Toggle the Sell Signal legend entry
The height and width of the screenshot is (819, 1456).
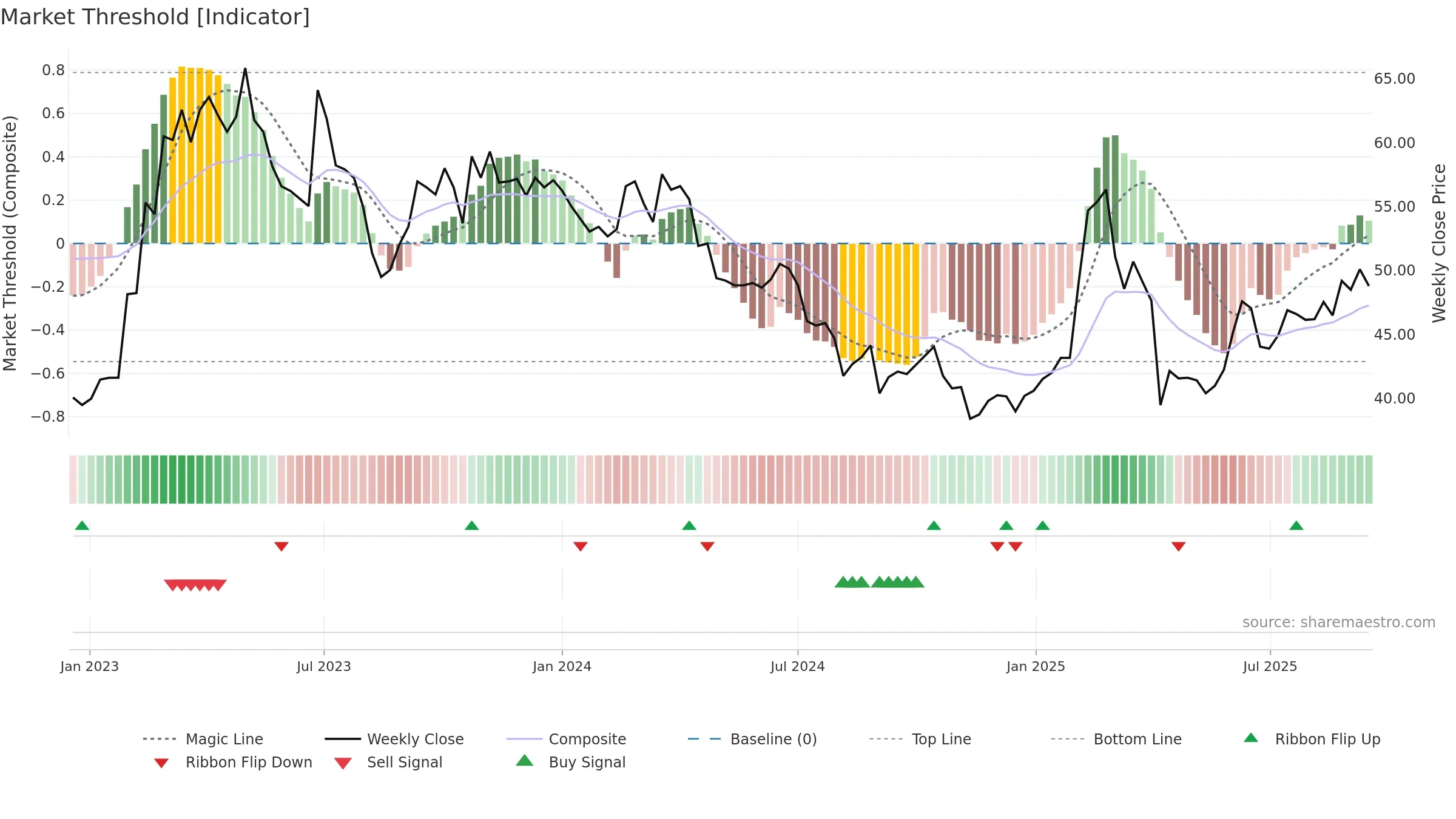coord(388,762)
